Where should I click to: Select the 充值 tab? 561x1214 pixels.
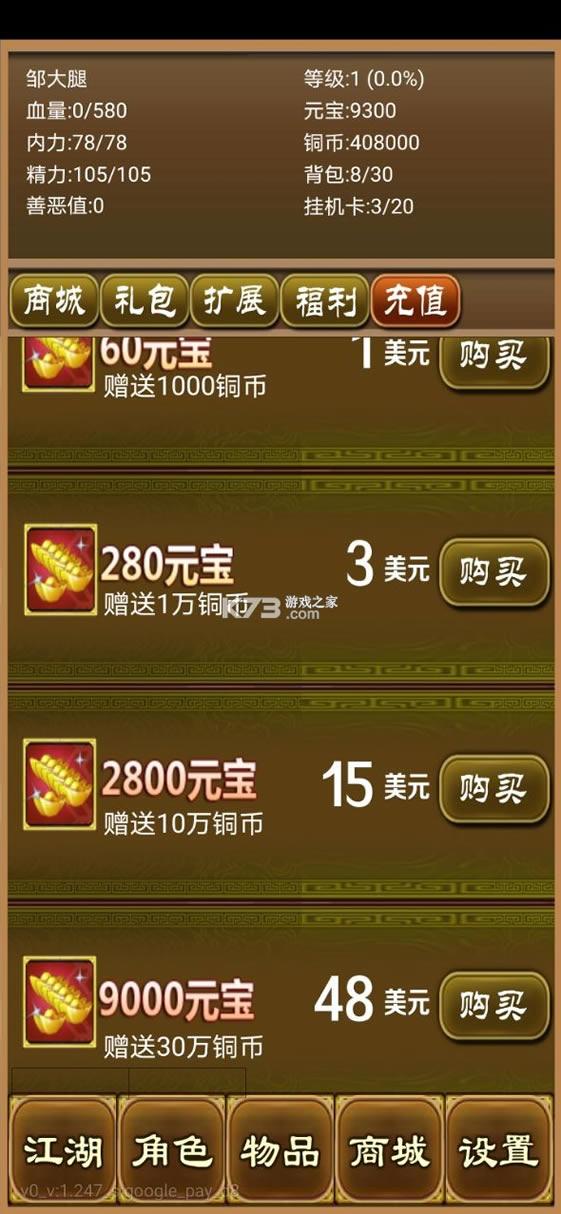415,300
